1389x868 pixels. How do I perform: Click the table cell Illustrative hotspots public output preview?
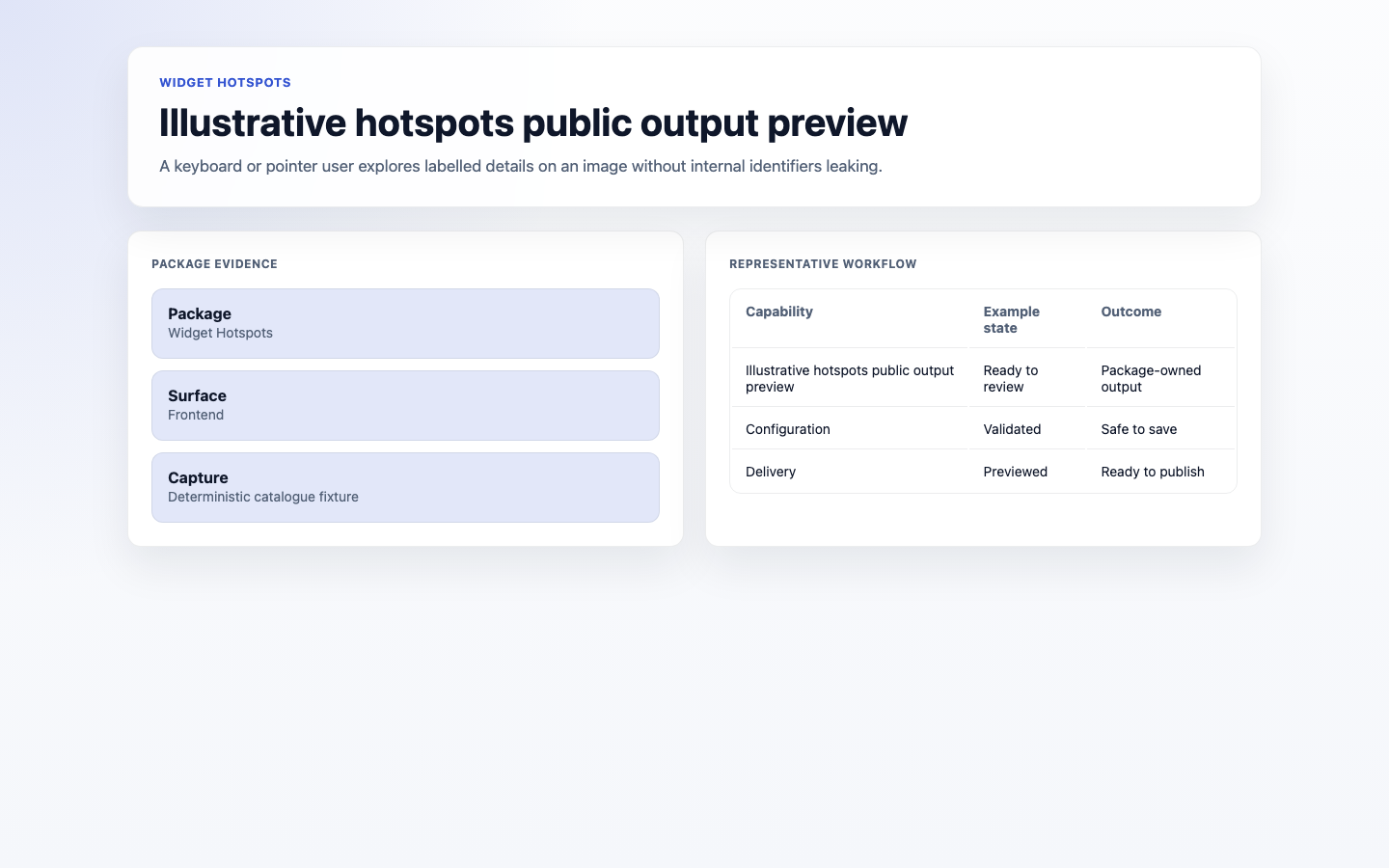point(849,378)
